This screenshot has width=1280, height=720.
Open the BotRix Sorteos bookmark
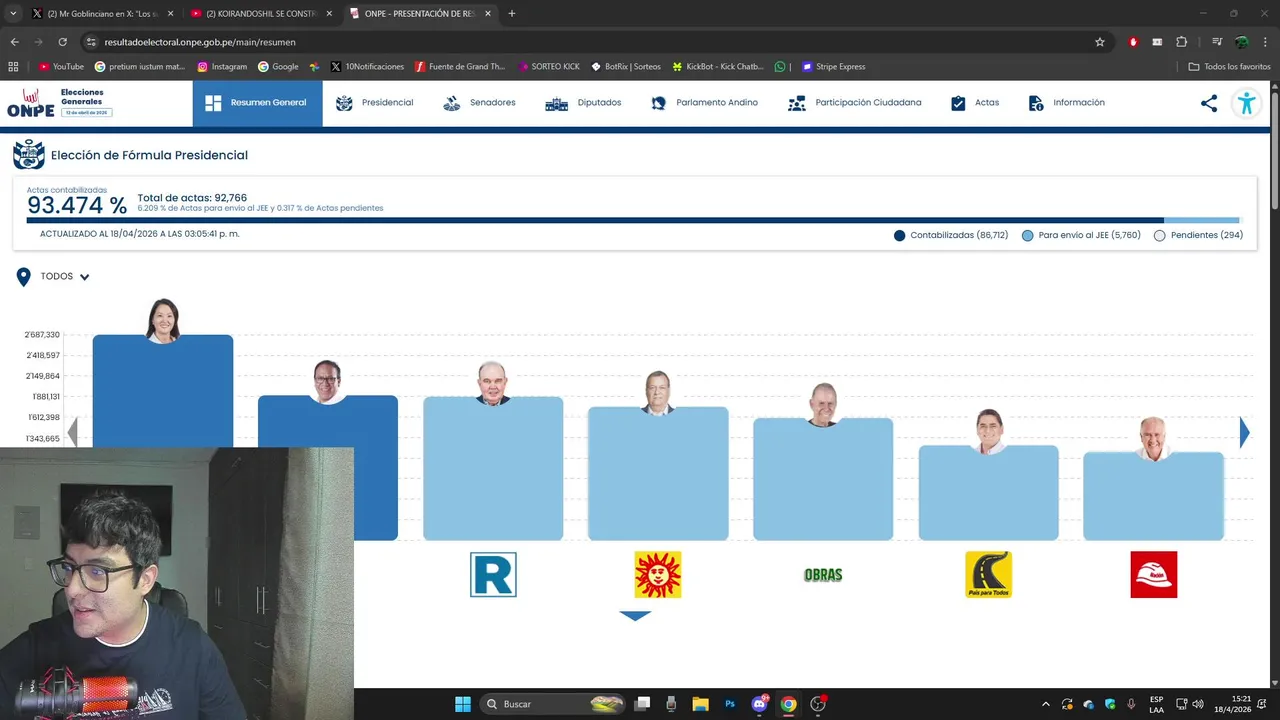(626, 67)
